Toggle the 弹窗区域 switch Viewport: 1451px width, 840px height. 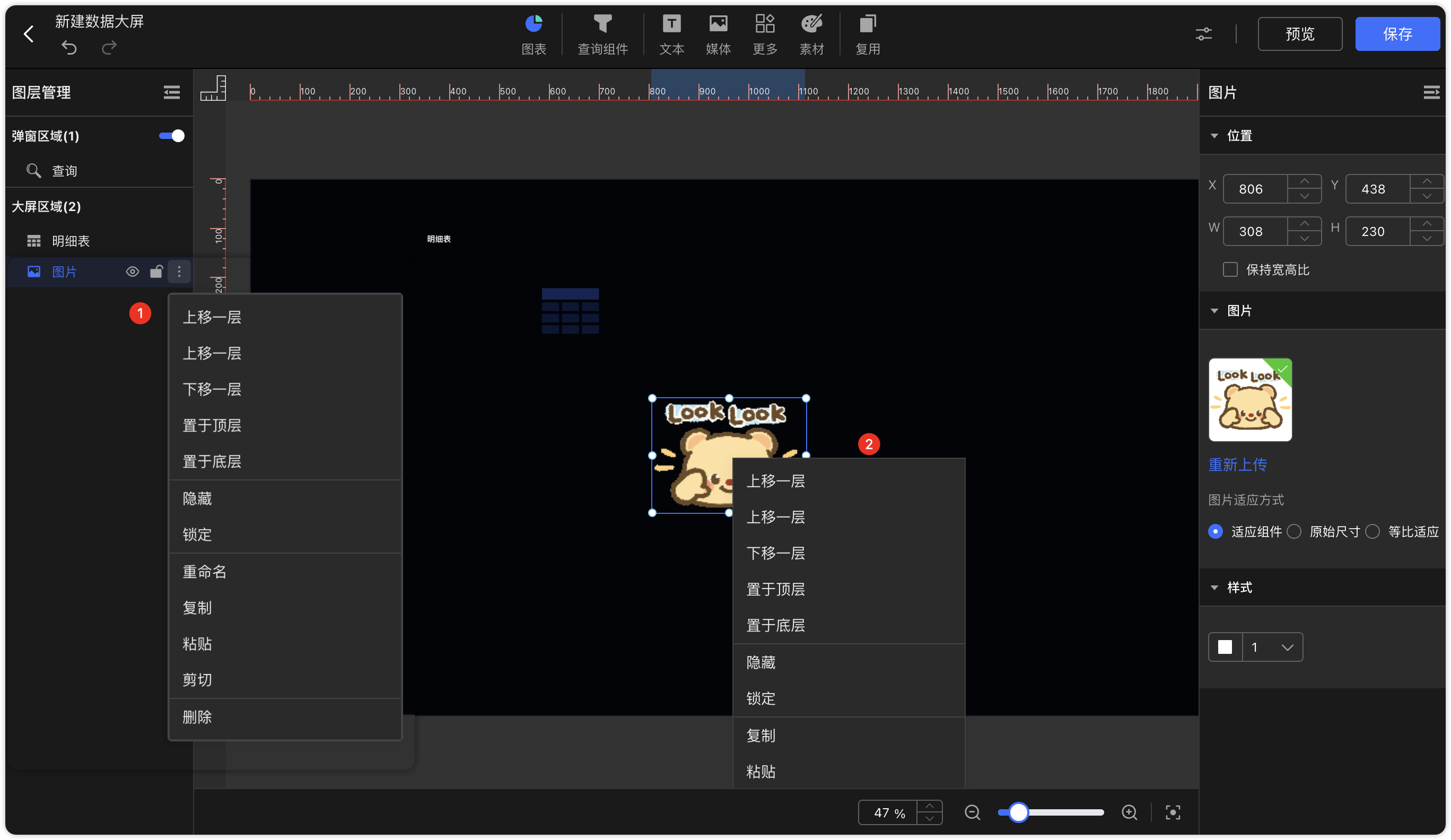point(172,136)
